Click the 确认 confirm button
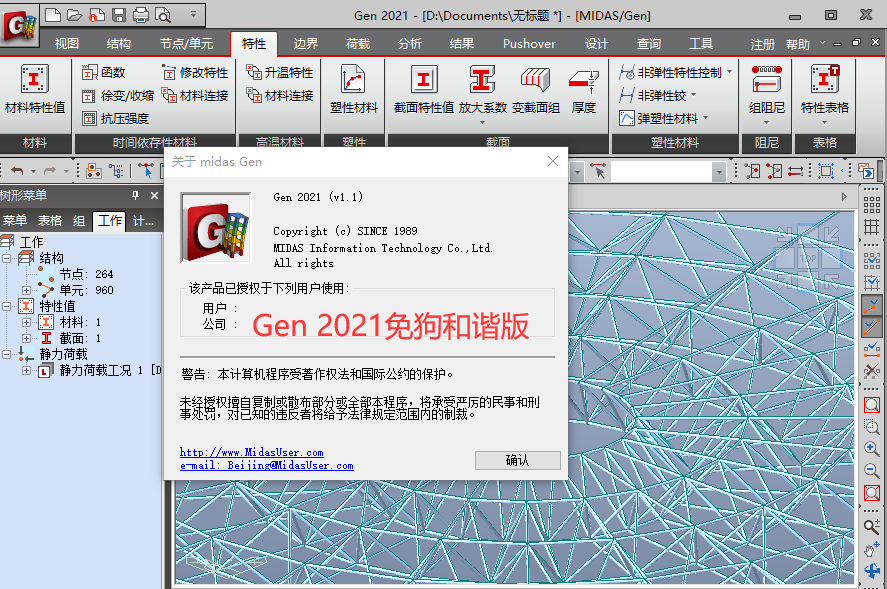This screenshot has width=887, height=589. (518, 460)
